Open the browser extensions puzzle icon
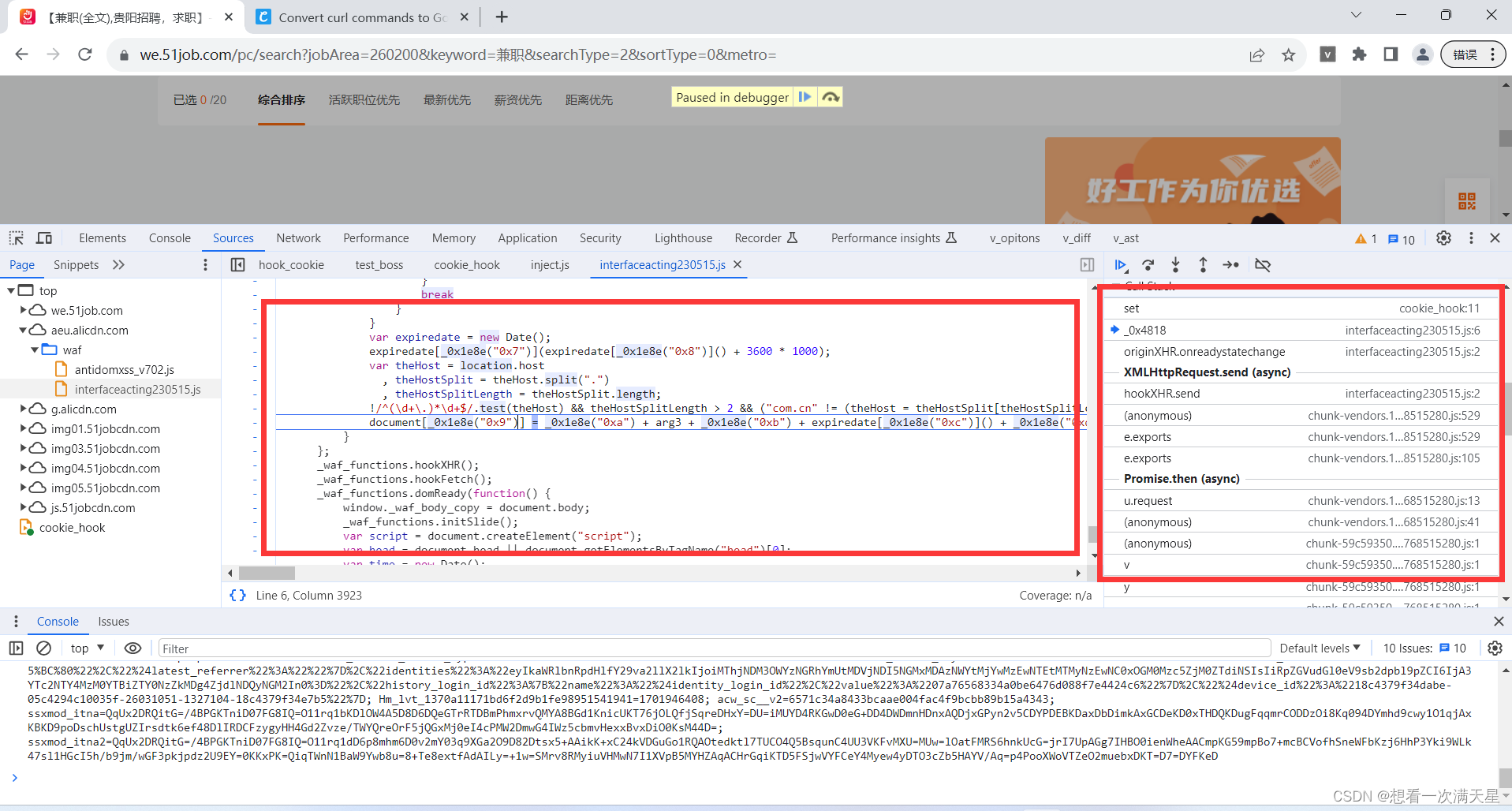The height and width of the screenshot is (811, 1512). [1359, 54]
